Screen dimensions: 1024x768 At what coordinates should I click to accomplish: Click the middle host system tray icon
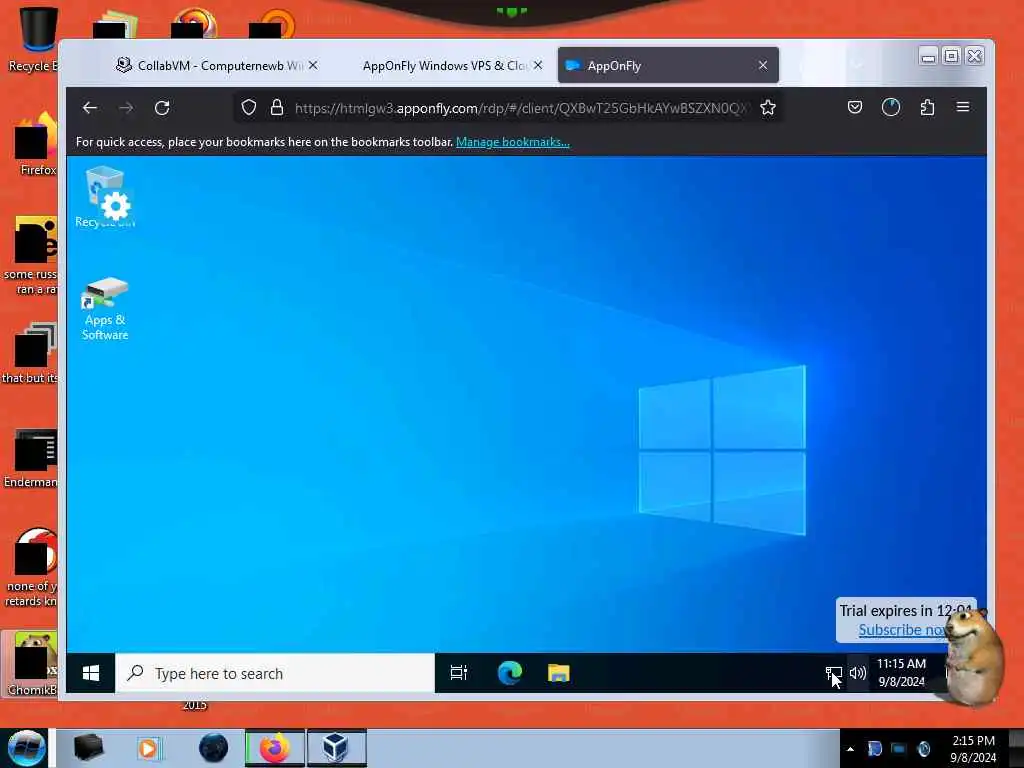[x=899, y=749]
